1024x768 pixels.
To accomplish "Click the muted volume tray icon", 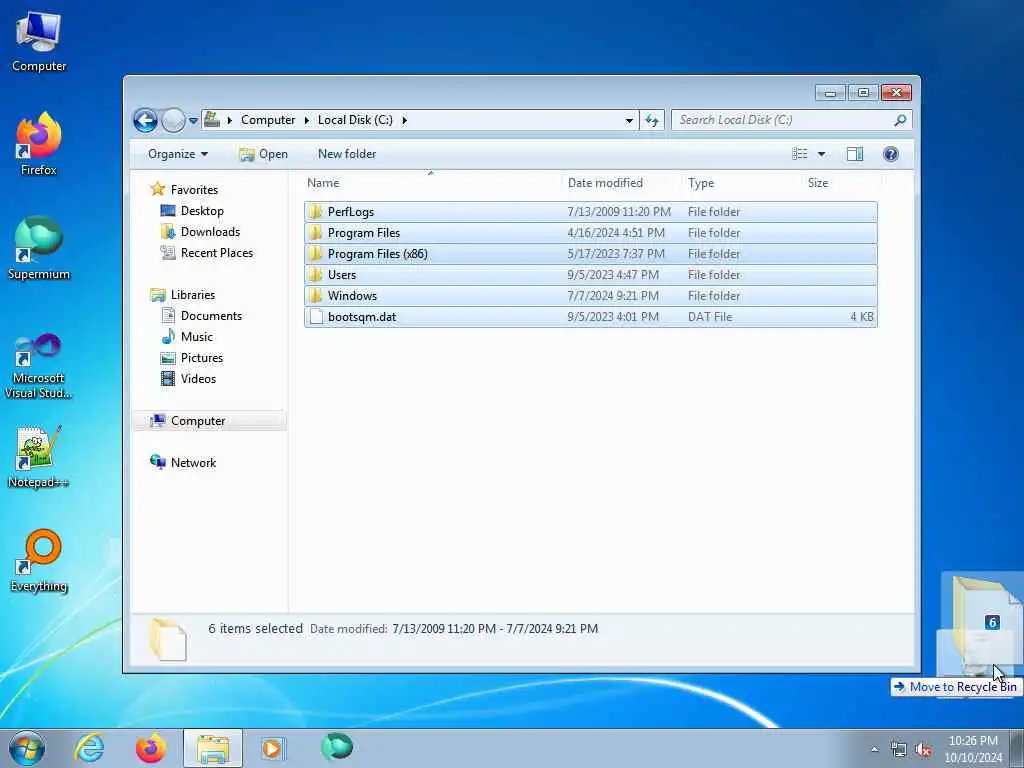I will point(923,750).
